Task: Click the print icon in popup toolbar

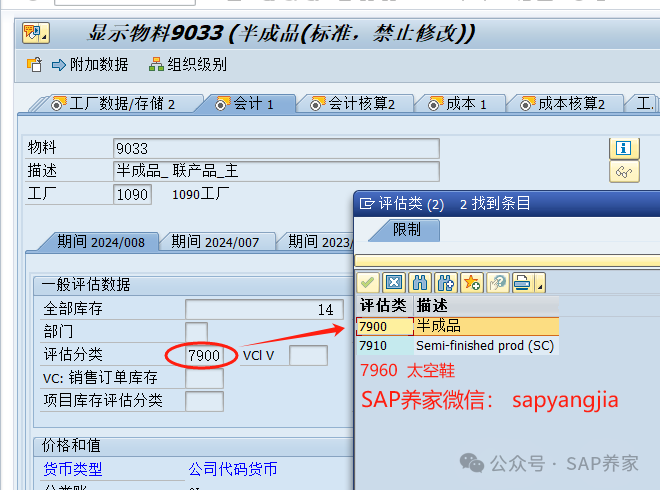Action: pyautogui.click(x=523, y=282)
